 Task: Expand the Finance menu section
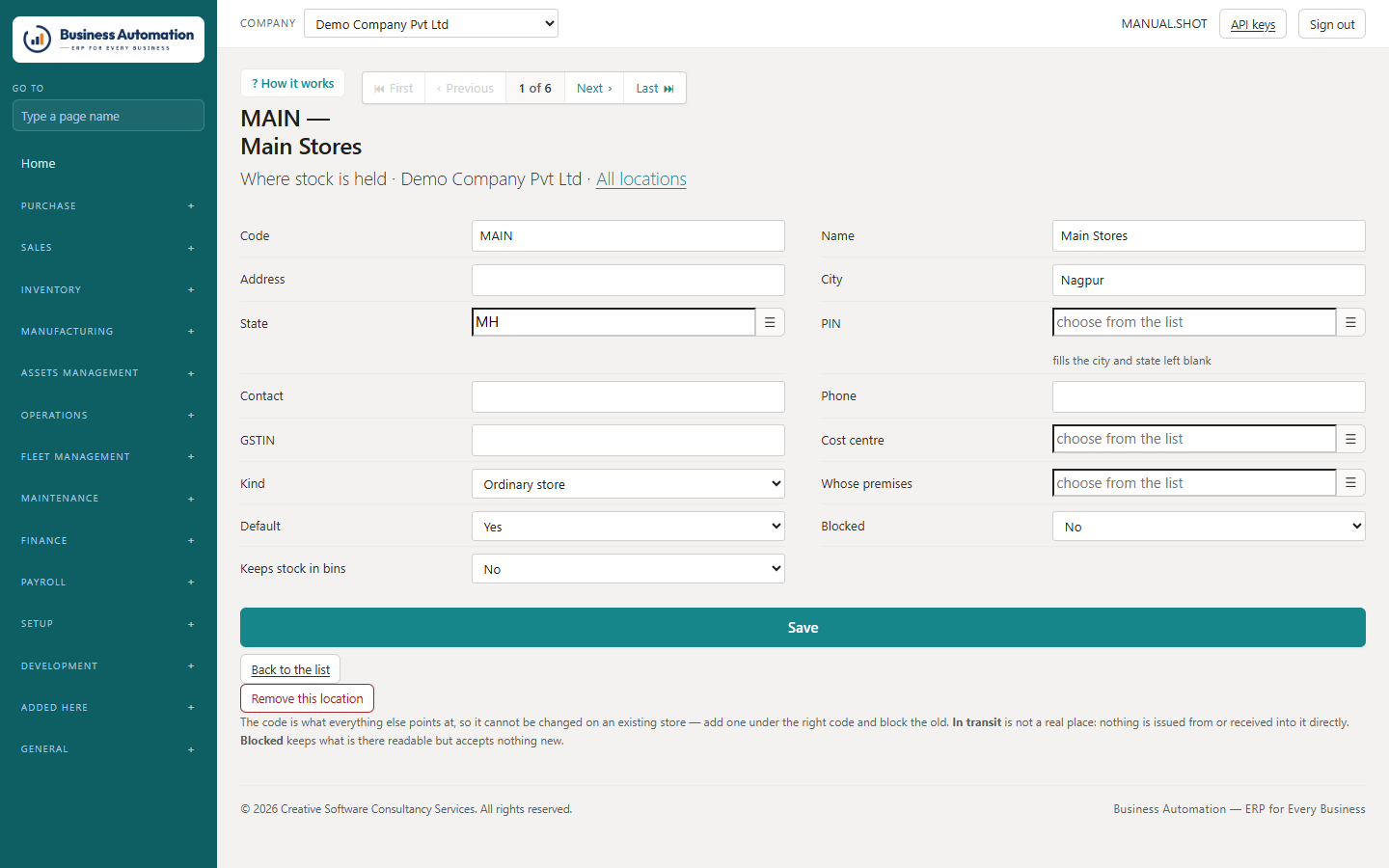click(108, 541)
